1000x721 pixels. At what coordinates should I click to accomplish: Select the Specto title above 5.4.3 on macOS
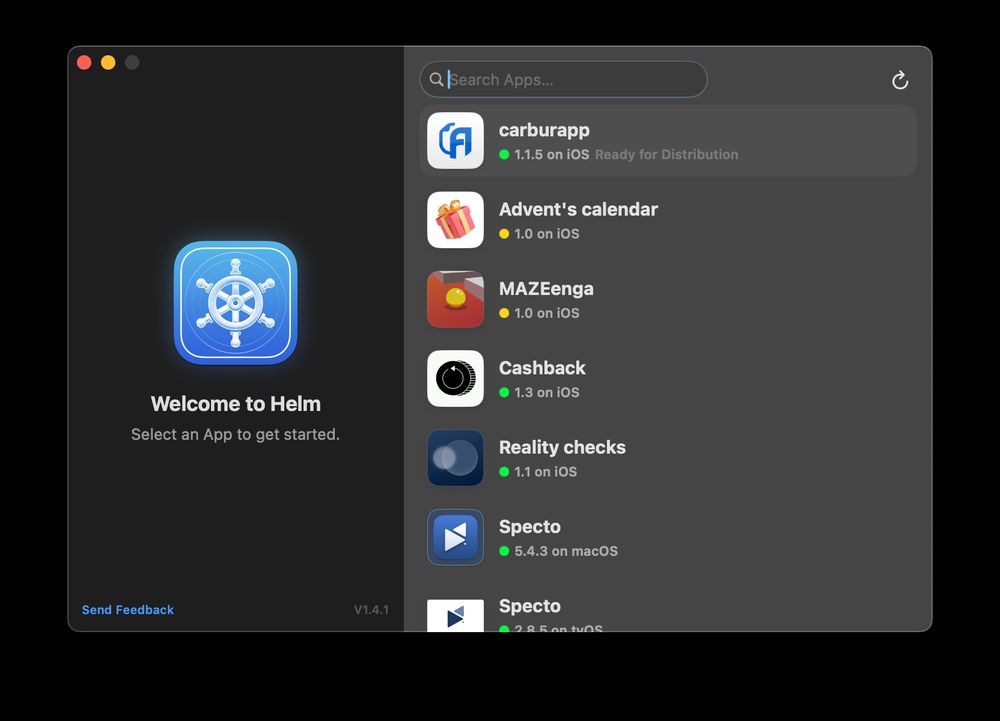pos(529,527)
